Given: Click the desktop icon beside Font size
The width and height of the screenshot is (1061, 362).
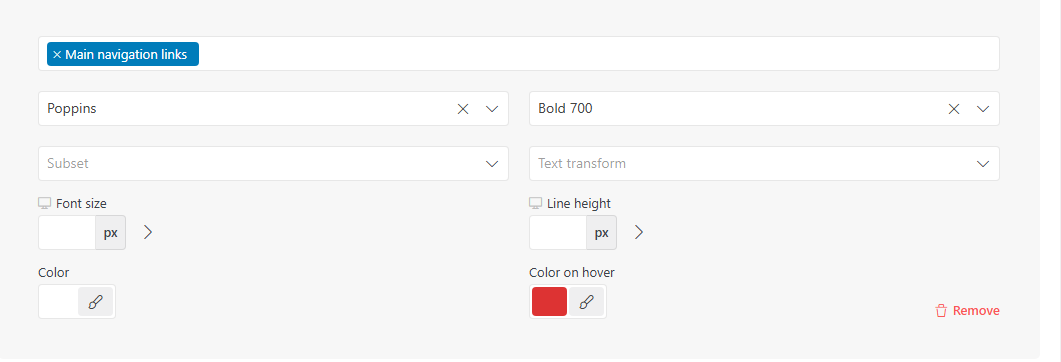Looking at the screenshot, I should (45, 203).
